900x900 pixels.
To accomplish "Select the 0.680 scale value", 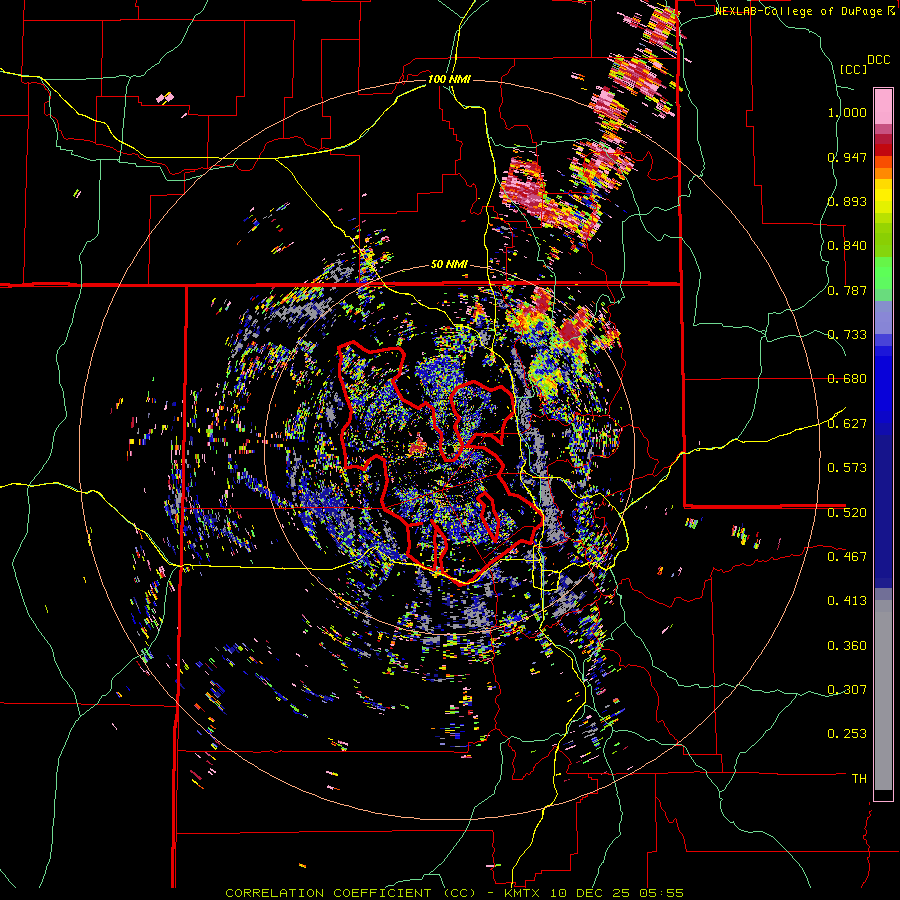I will (x=847, y=378).
